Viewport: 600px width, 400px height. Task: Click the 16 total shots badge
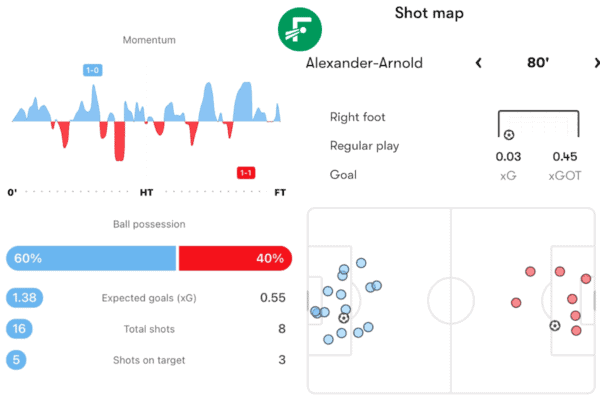pos(19,329)
